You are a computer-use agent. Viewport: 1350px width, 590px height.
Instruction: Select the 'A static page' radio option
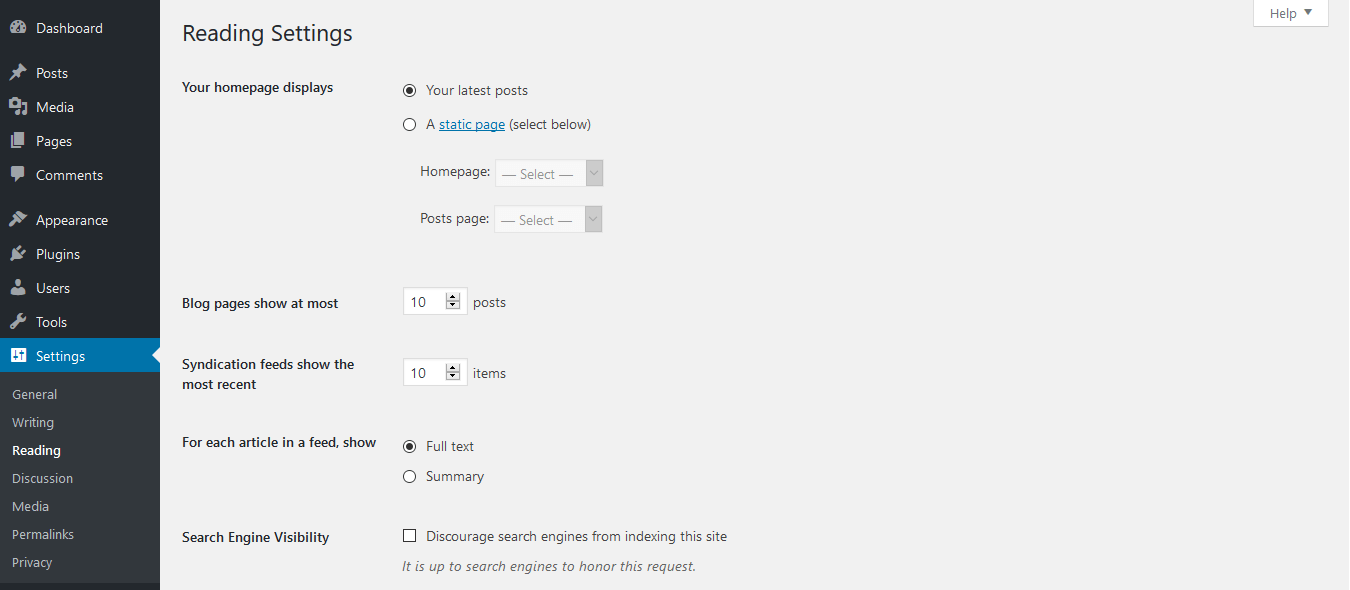pos(409,125)
